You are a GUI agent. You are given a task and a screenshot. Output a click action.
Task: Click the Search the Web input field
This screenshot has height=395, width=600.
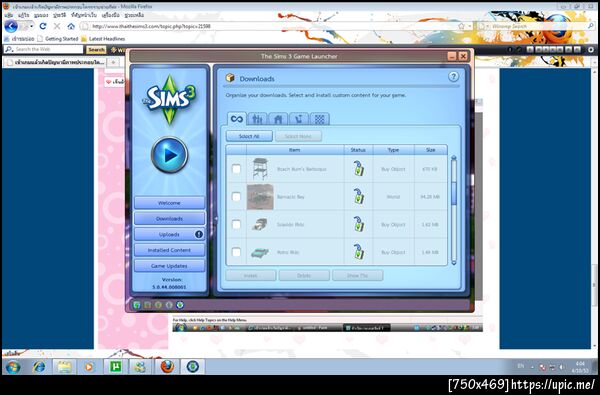[x=43, y=49]
